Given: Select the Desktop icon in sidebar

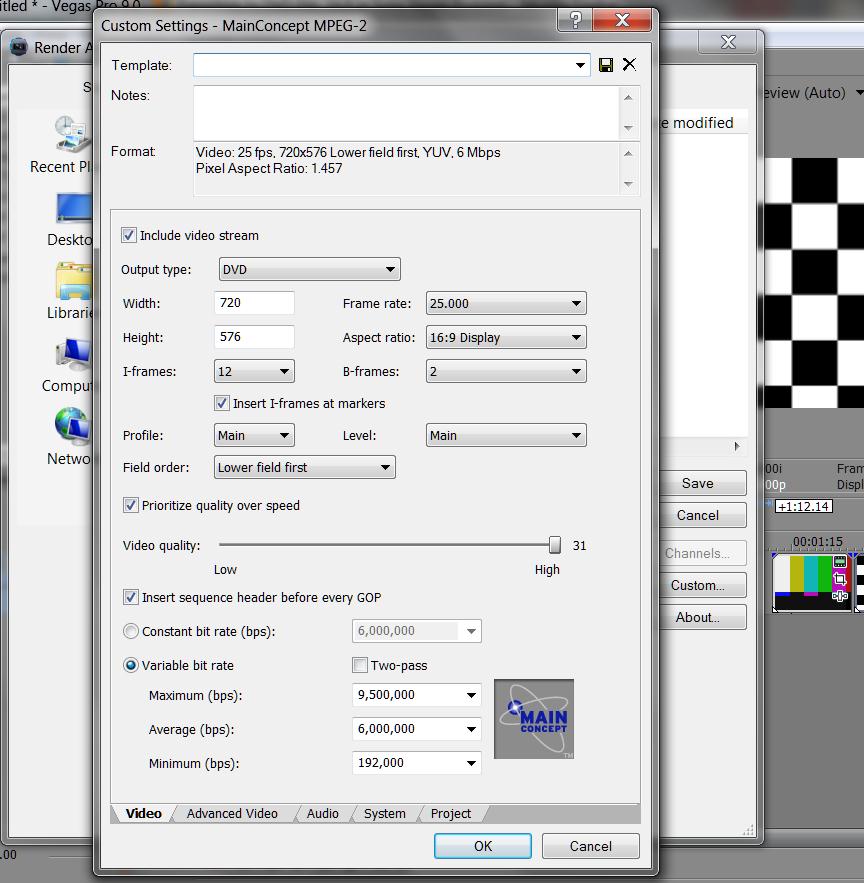Looking at the screenshot, I should pyautogui.click(x=74, y=210).
